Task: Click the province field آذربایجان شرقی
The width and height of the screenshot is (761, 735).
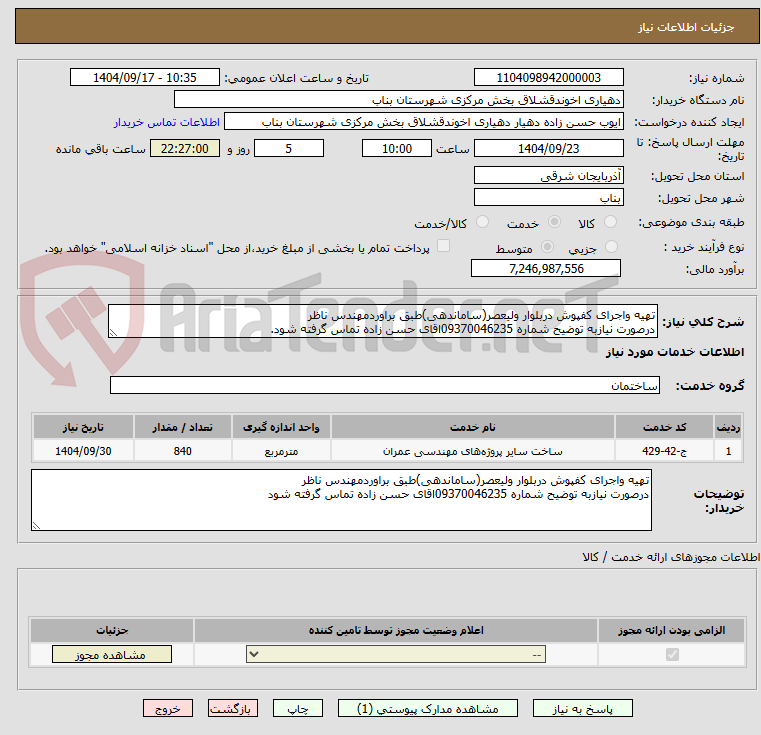Action: click(x=548, y=176)
